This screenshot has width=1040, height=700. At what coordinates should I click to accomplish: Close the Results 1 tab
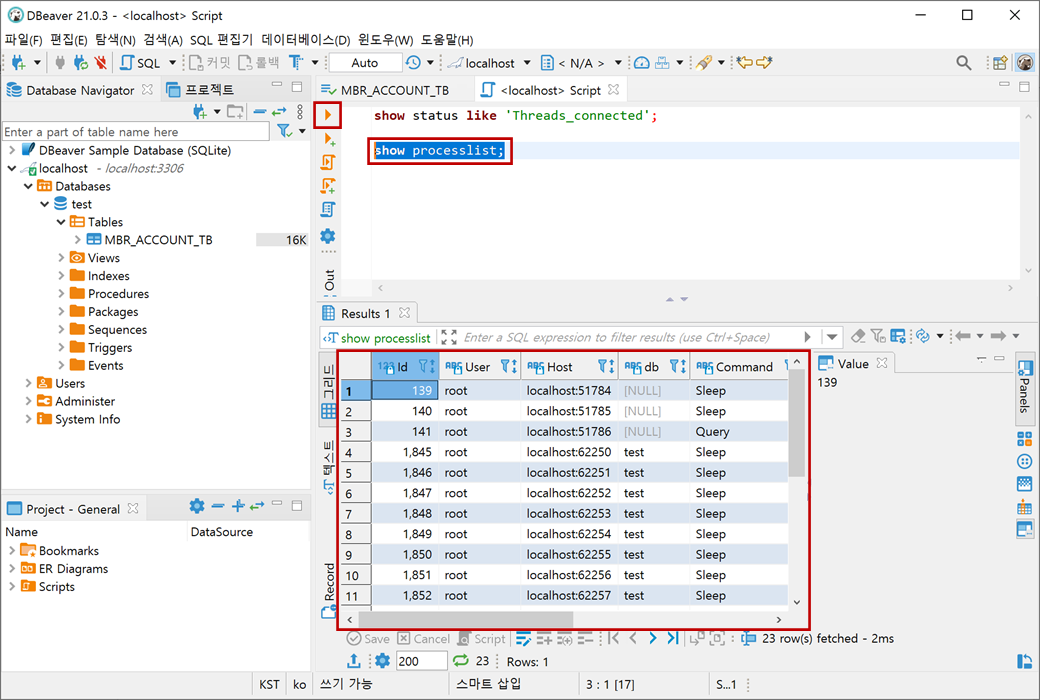click(x=405, y=313)
